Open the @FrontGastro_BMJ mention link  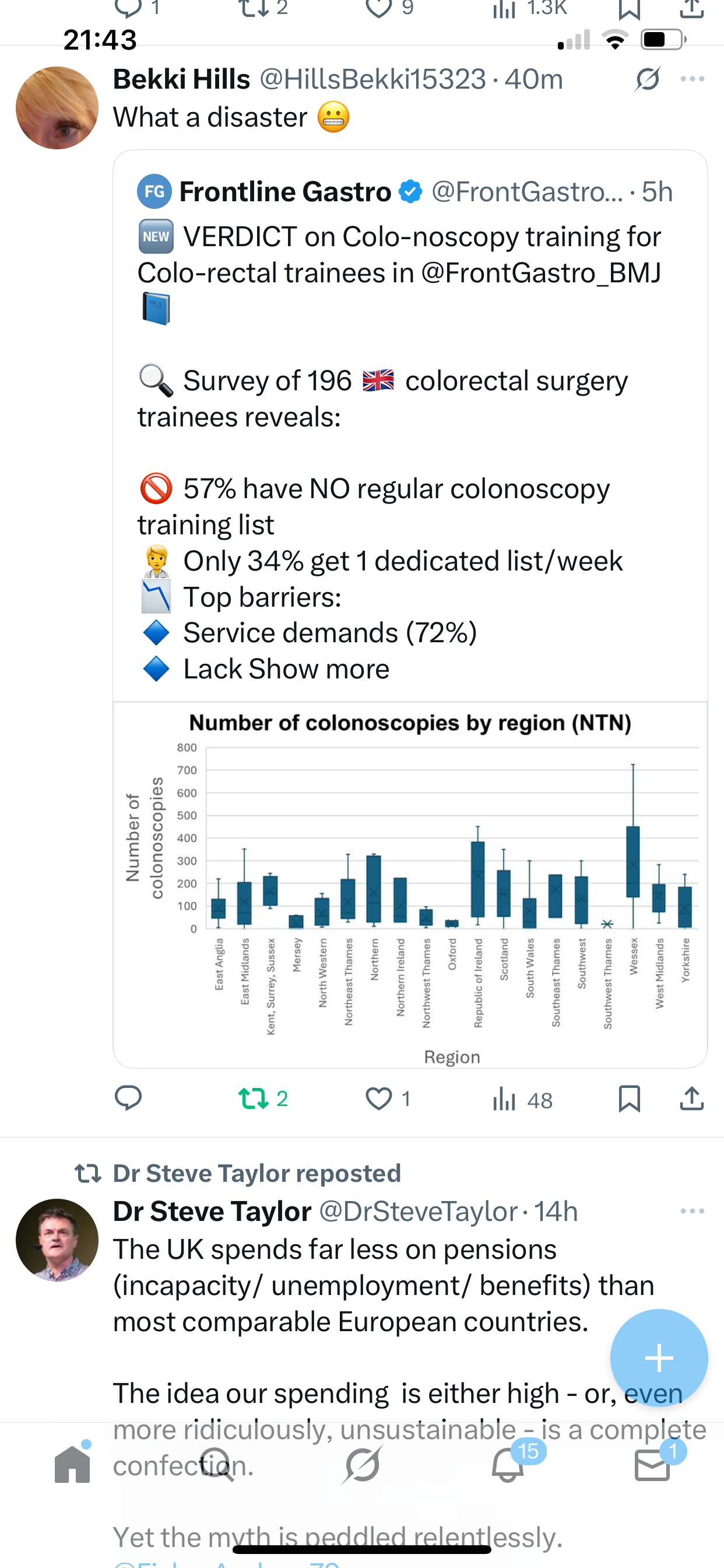541,272
